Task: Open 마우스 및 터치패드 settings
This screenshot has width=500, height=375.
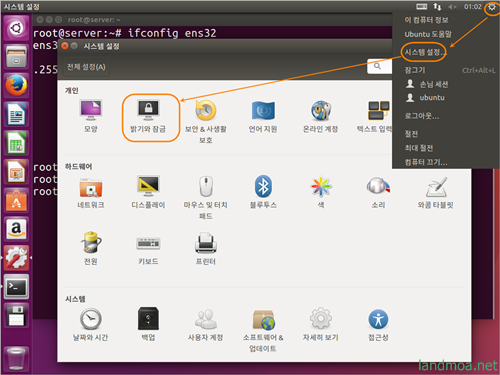Action: click(206, 197)
